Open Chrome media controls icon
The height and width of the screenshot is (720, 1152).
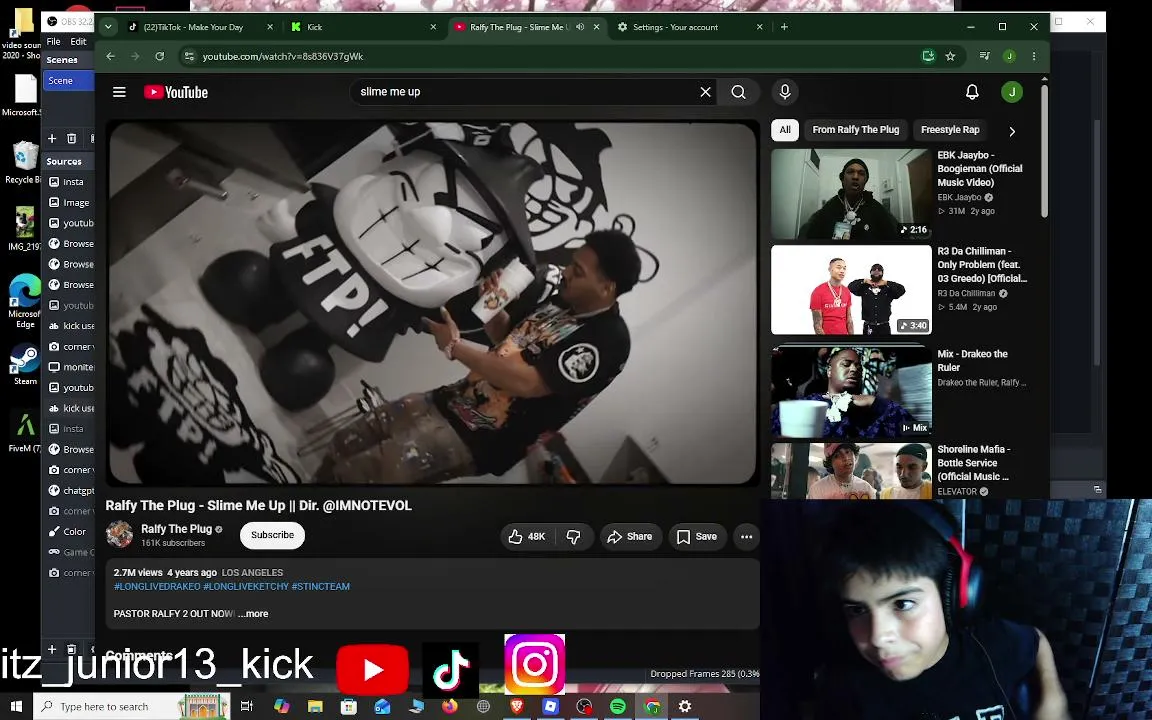click(x=984, y=56)
